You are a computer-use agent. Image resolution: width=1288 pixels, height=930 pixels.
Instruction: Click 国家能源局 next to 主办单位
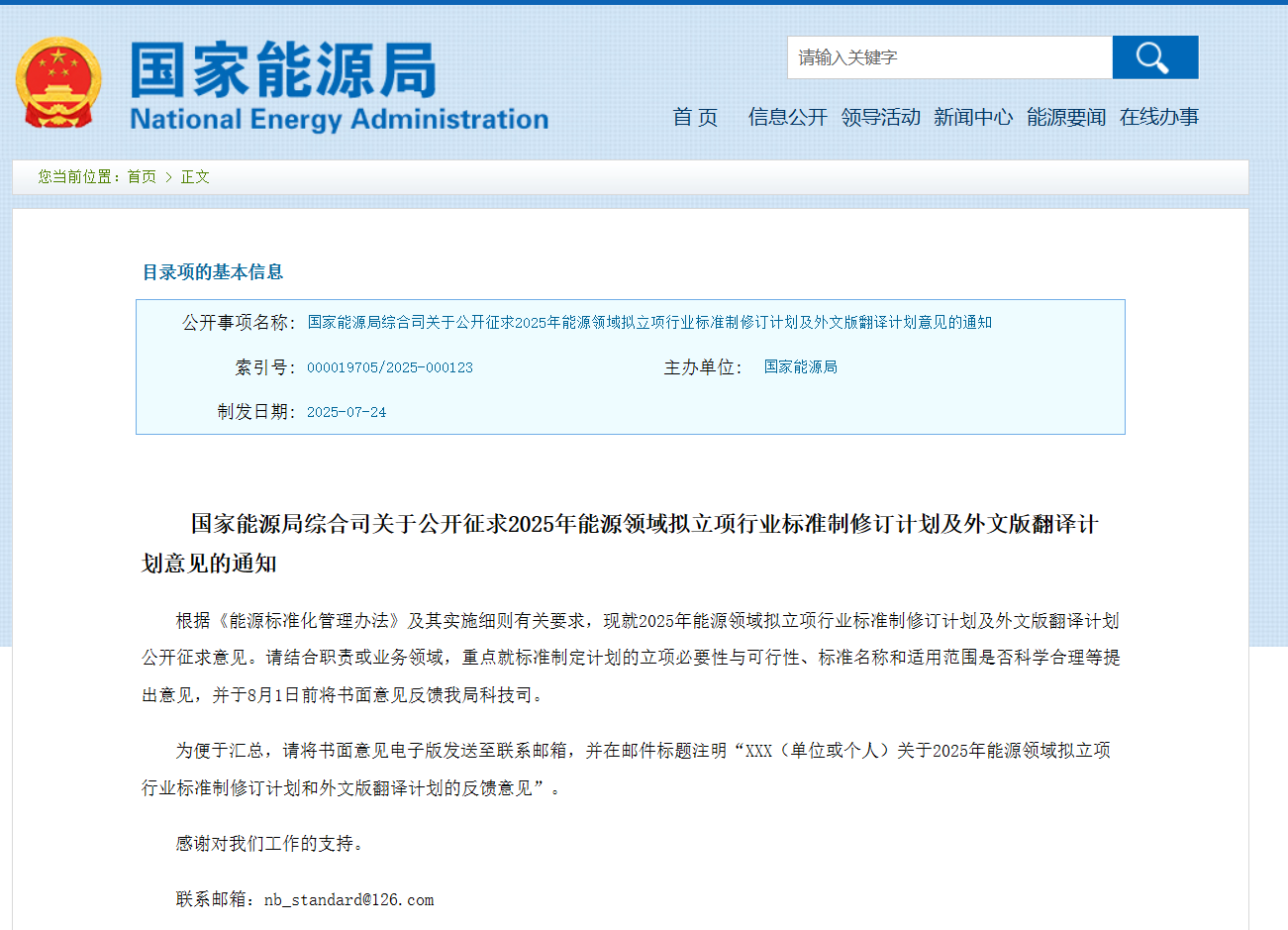pos(800,367)
